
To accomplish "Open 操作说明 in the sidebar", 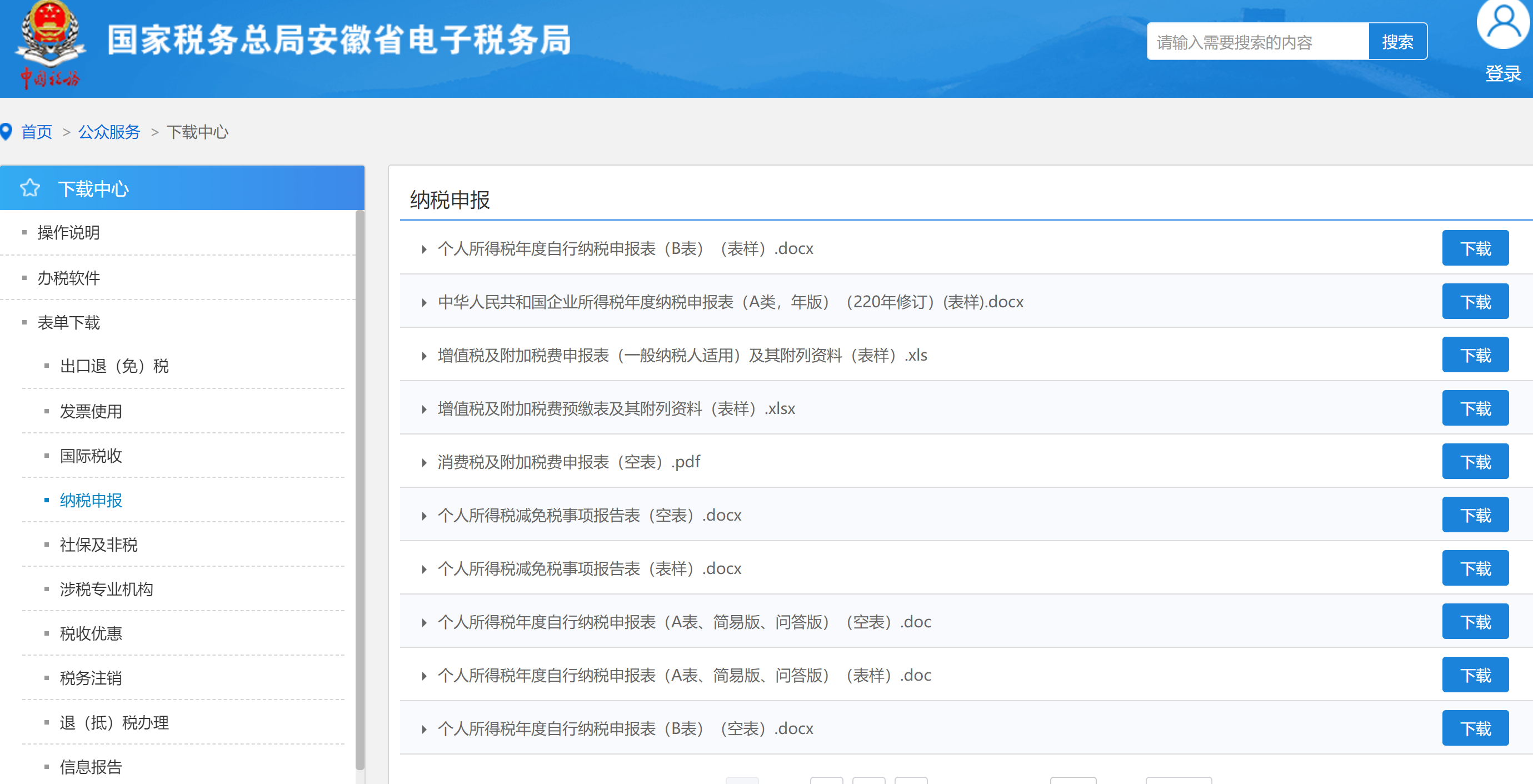I will [x=68, y=233].
